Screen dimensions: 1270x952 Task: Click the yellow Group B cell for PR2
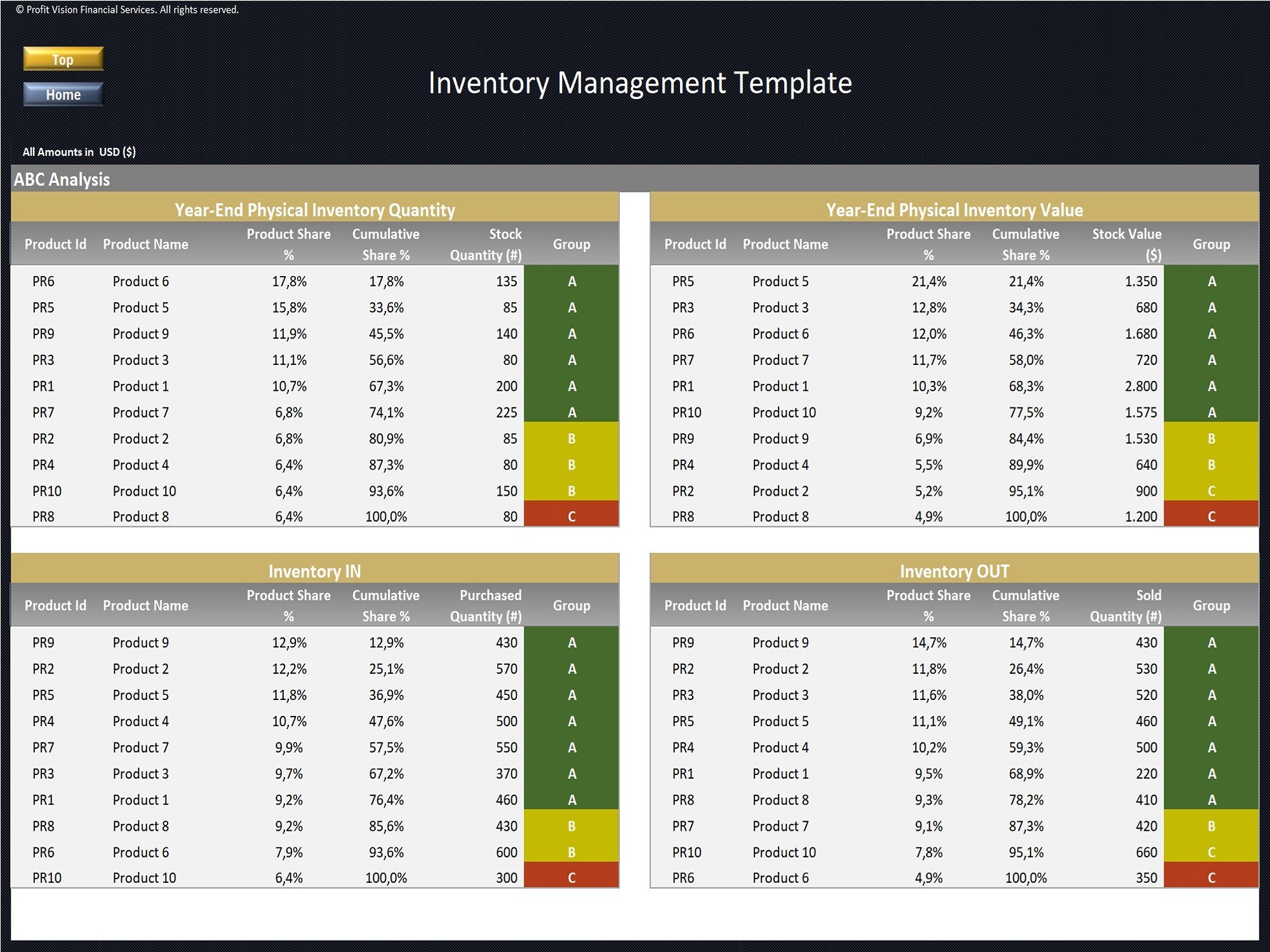[x=571, y=438]
